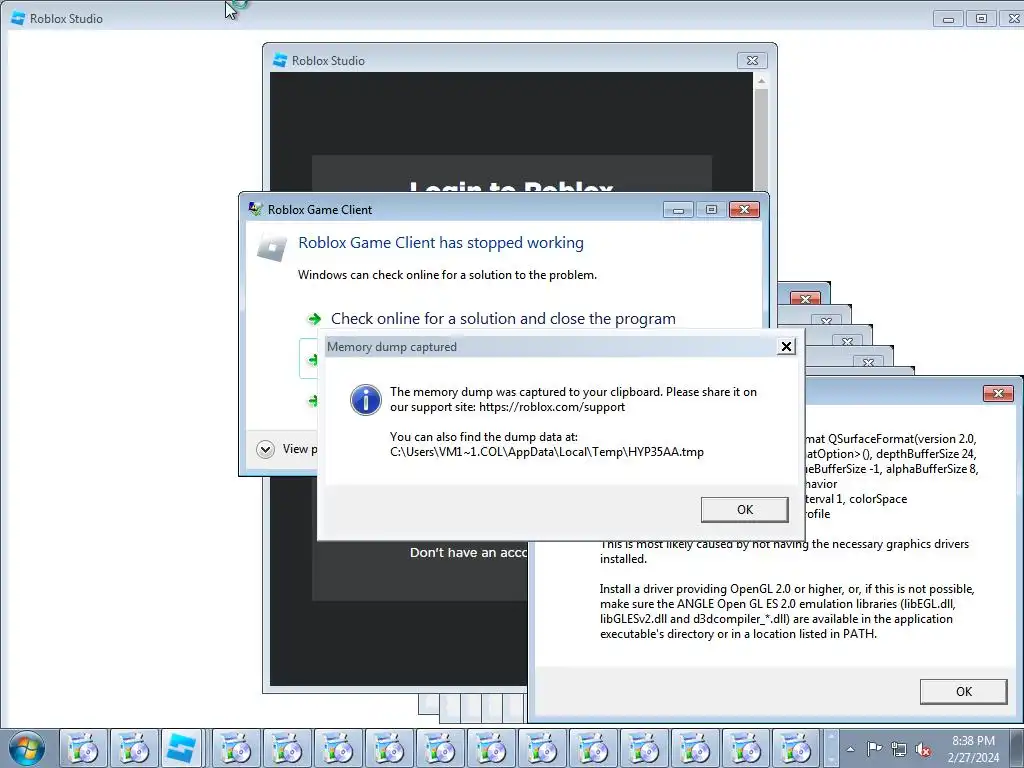Screen dimensions: 1024x768
Task: Click the main Roblox Studio title bar icon
Action: (18, 18)
